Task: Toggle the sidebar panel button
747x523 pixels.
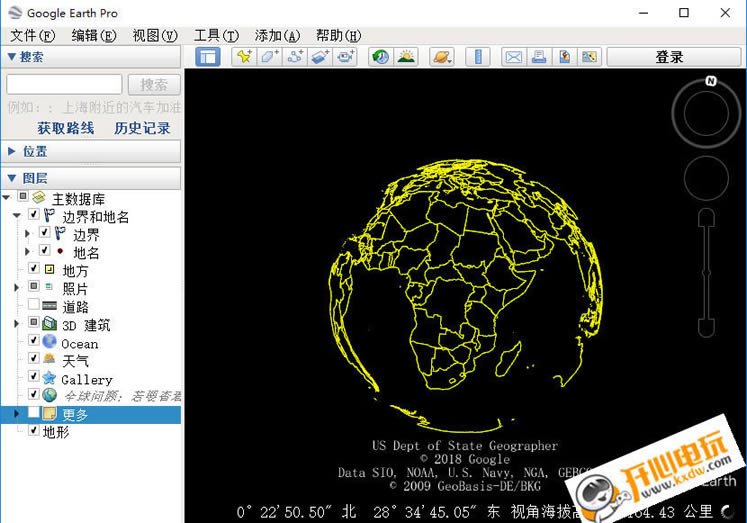Action: 207,57
